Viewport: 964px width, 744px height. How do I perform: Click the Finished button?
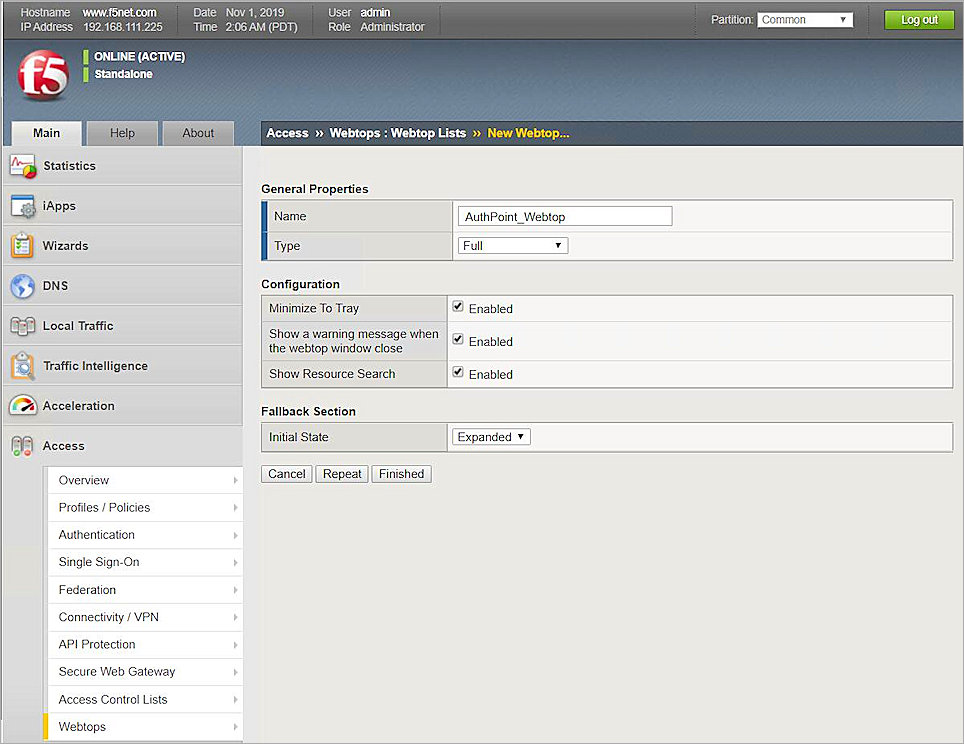[401, 473]
